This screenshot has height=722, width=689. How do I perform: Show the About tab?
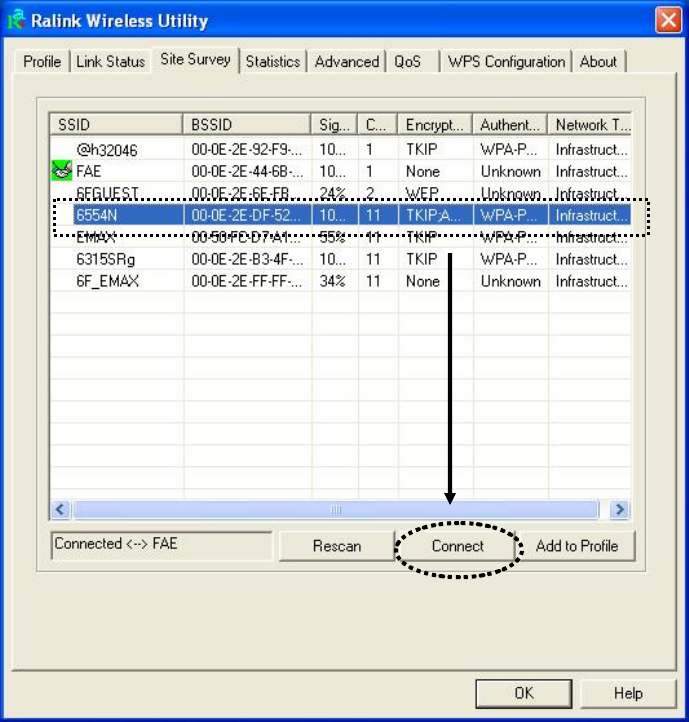coord(598,61)
